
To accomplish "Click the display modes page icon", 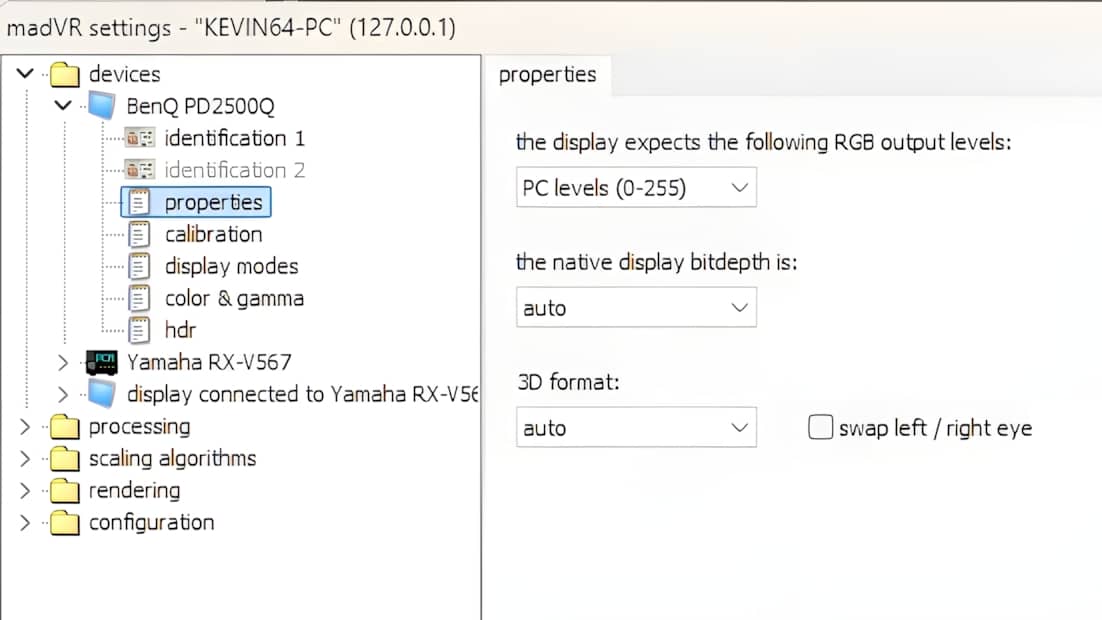I will [x=141, y=266].
